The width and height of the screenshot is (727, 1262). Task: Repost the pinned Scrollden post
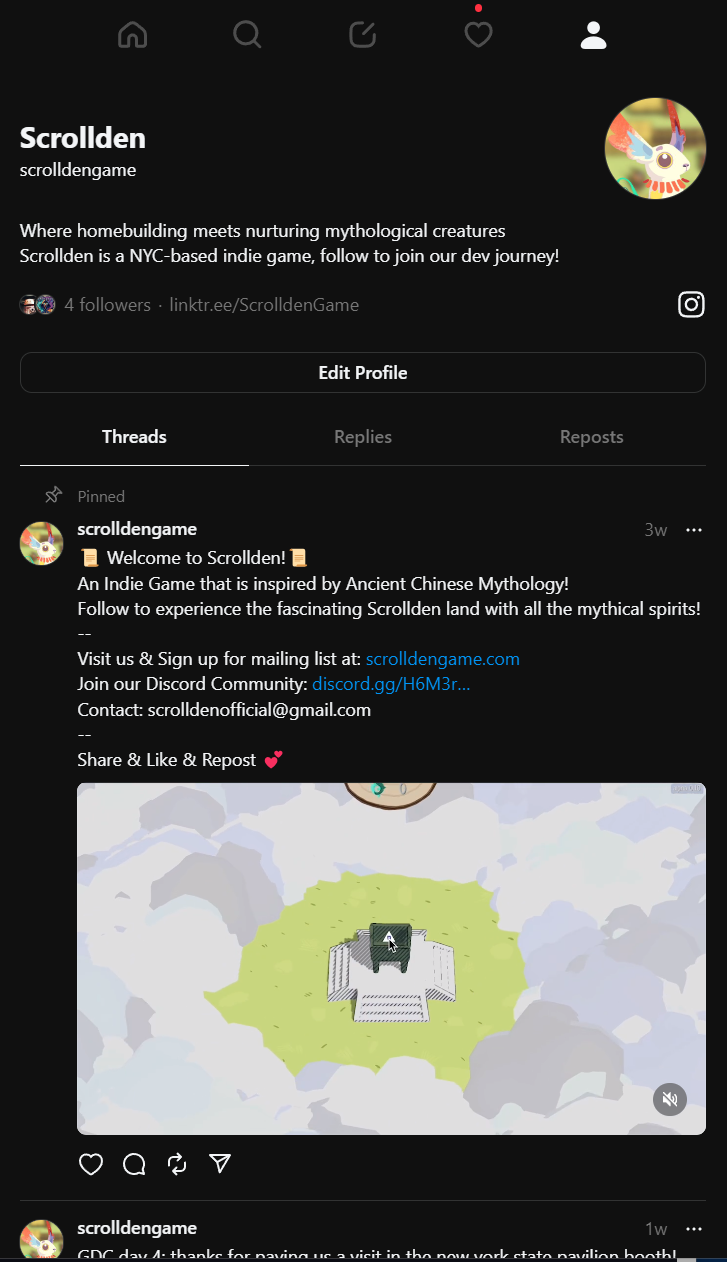[x=177, y=1164]
